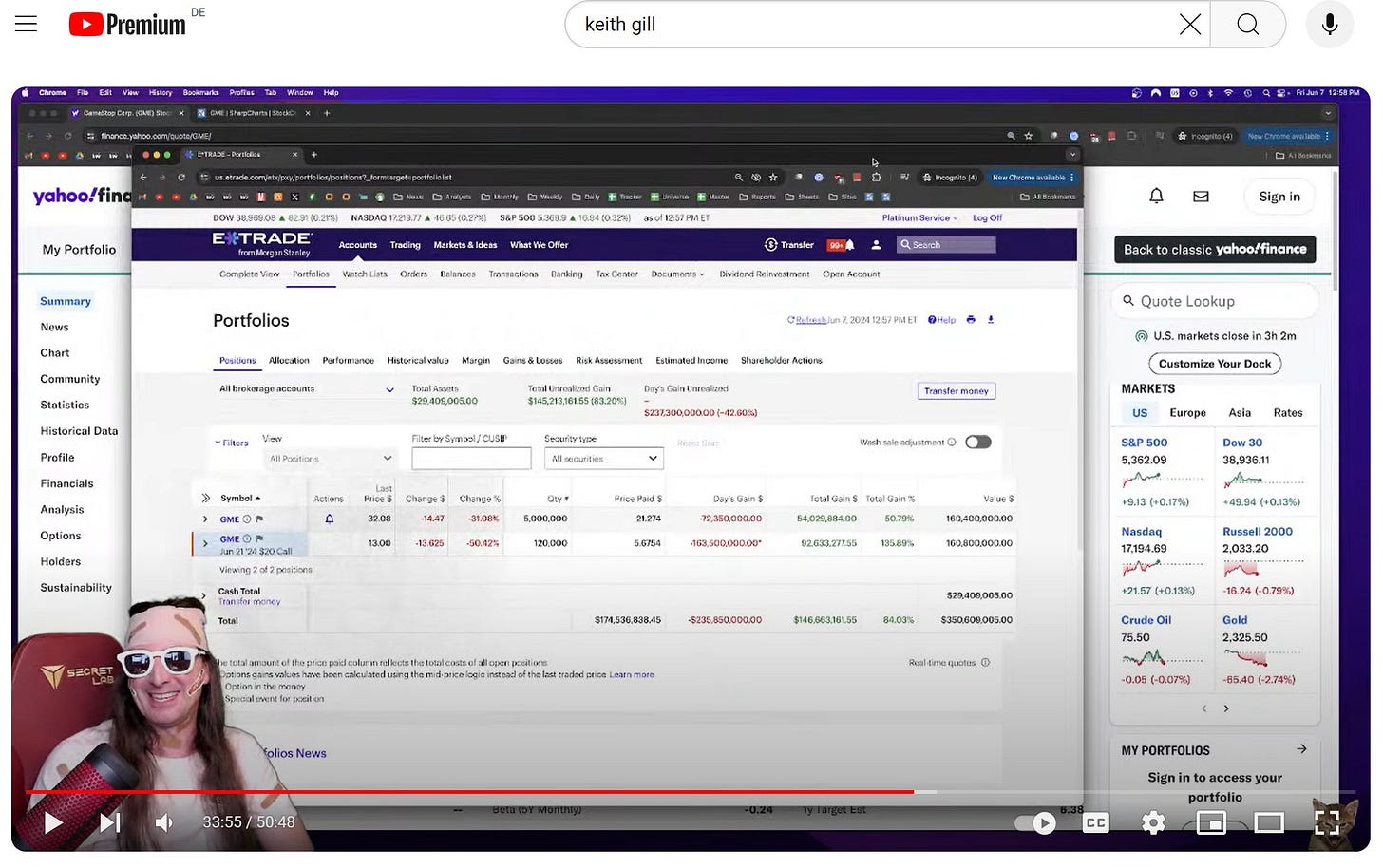The height and width of the screenshot is (868, 1383).
Task: Open the Documents dropdown in E*TRADE nav
Action: tap(677, 274)
